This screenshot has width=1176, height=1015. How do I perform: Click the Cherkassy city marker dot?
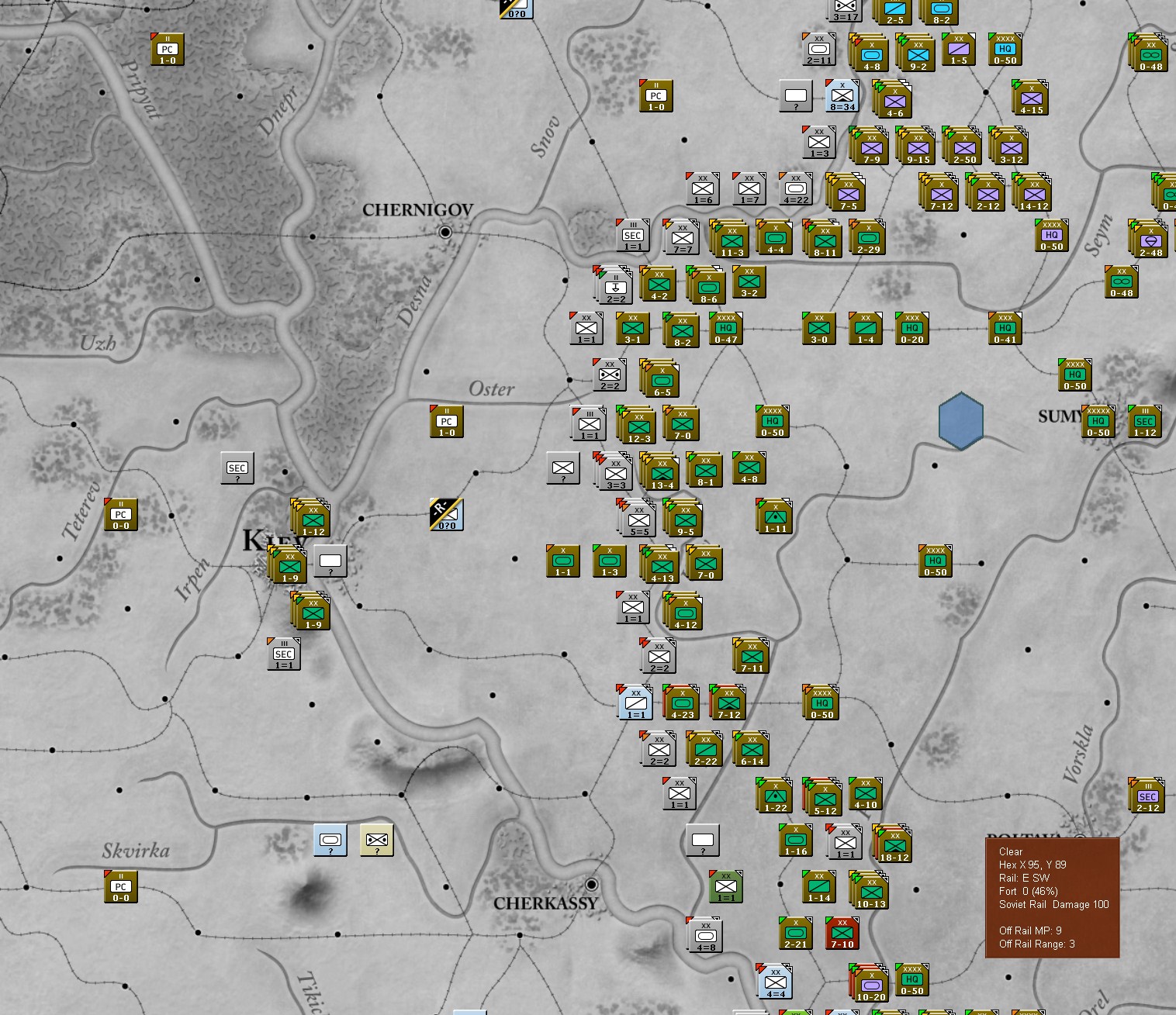pos(592,884)
